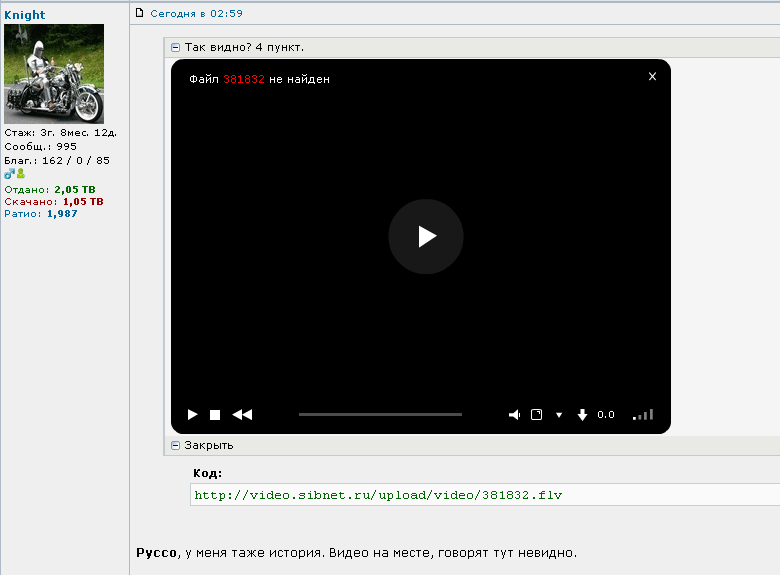Click the 'Сообщ.: 995' message count

(x=40, y=147)
